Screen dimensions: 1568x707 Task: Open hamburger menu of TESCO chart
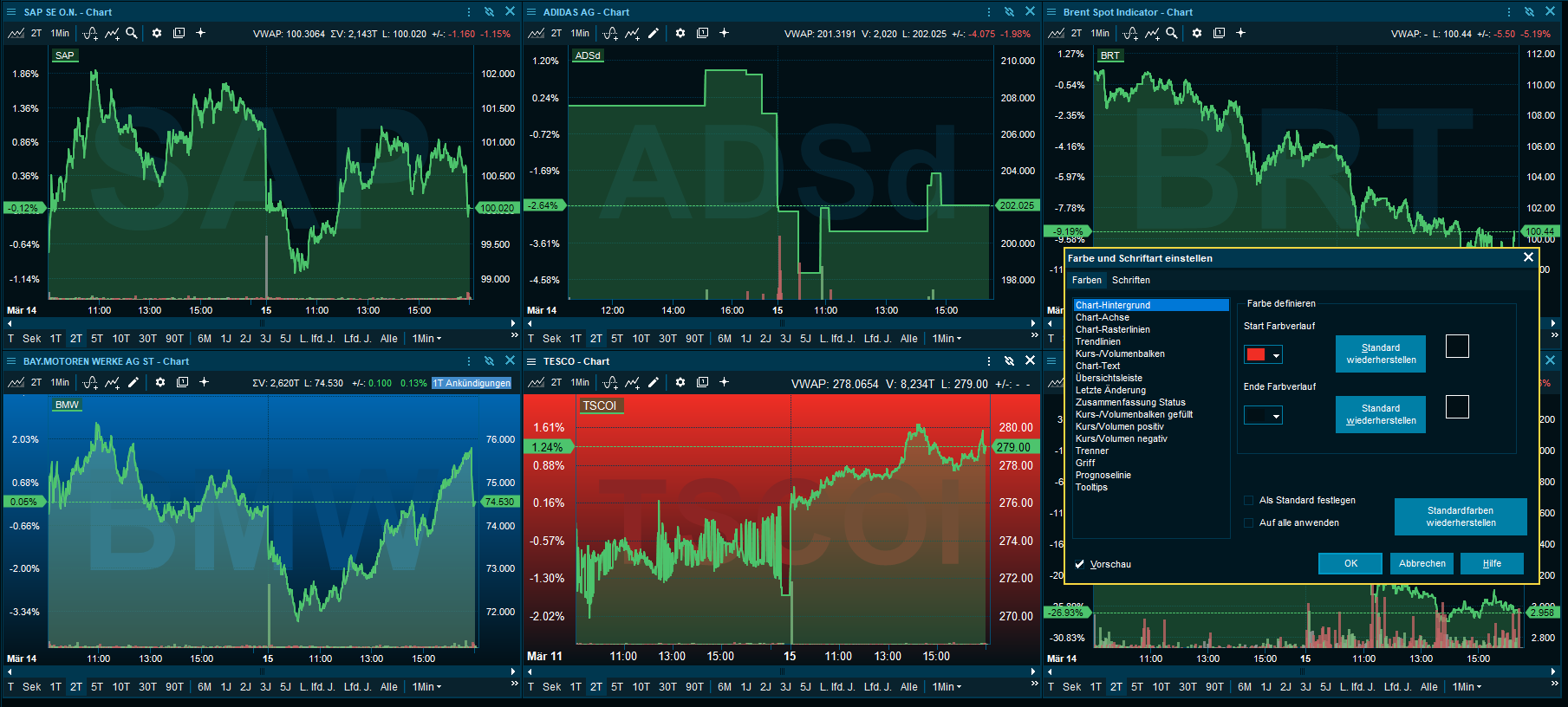point(531,361)
